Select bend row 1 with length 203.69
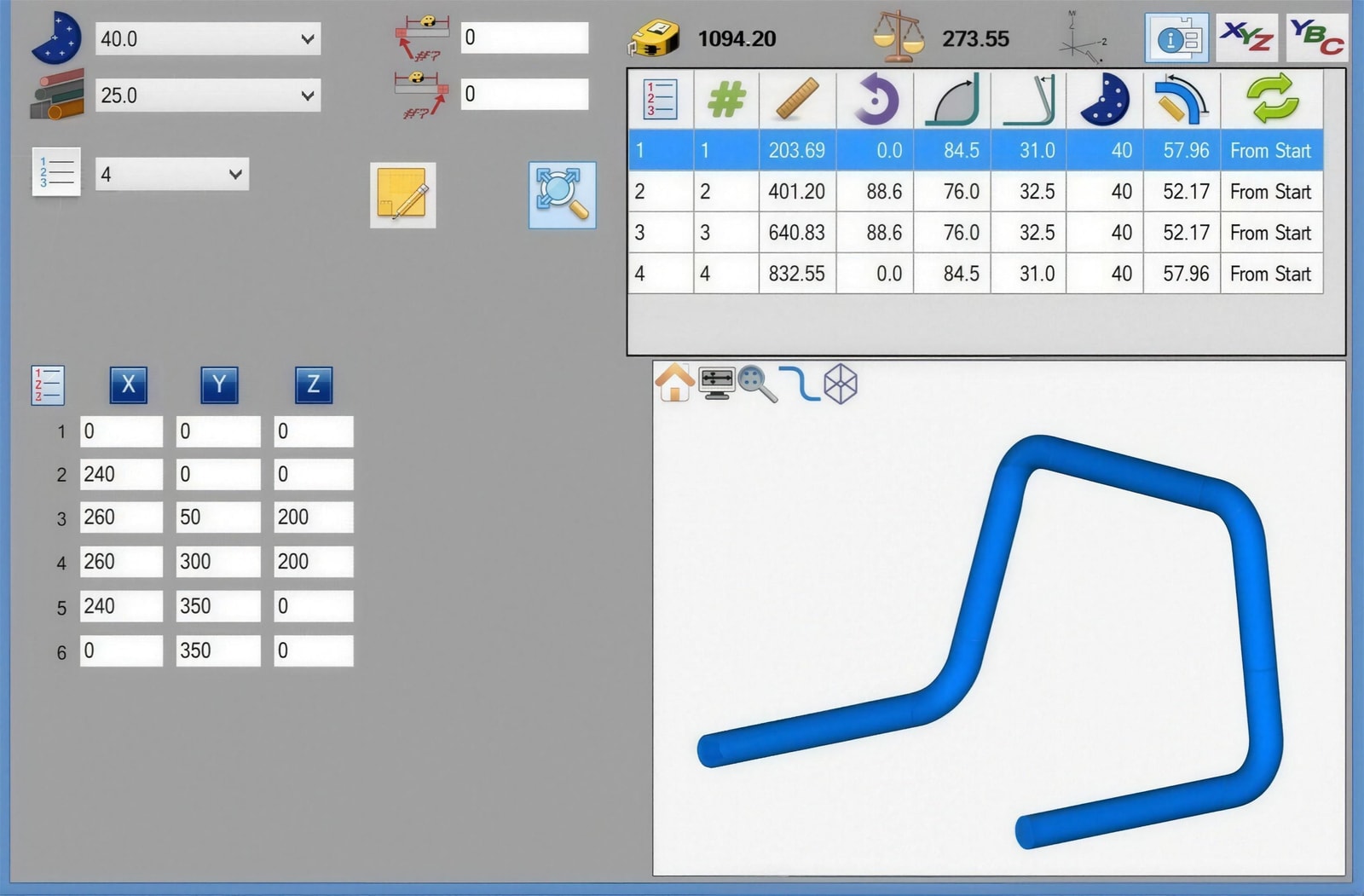Image resolution: width=1364 pixels, height=896 pixels. click(975, 151)
